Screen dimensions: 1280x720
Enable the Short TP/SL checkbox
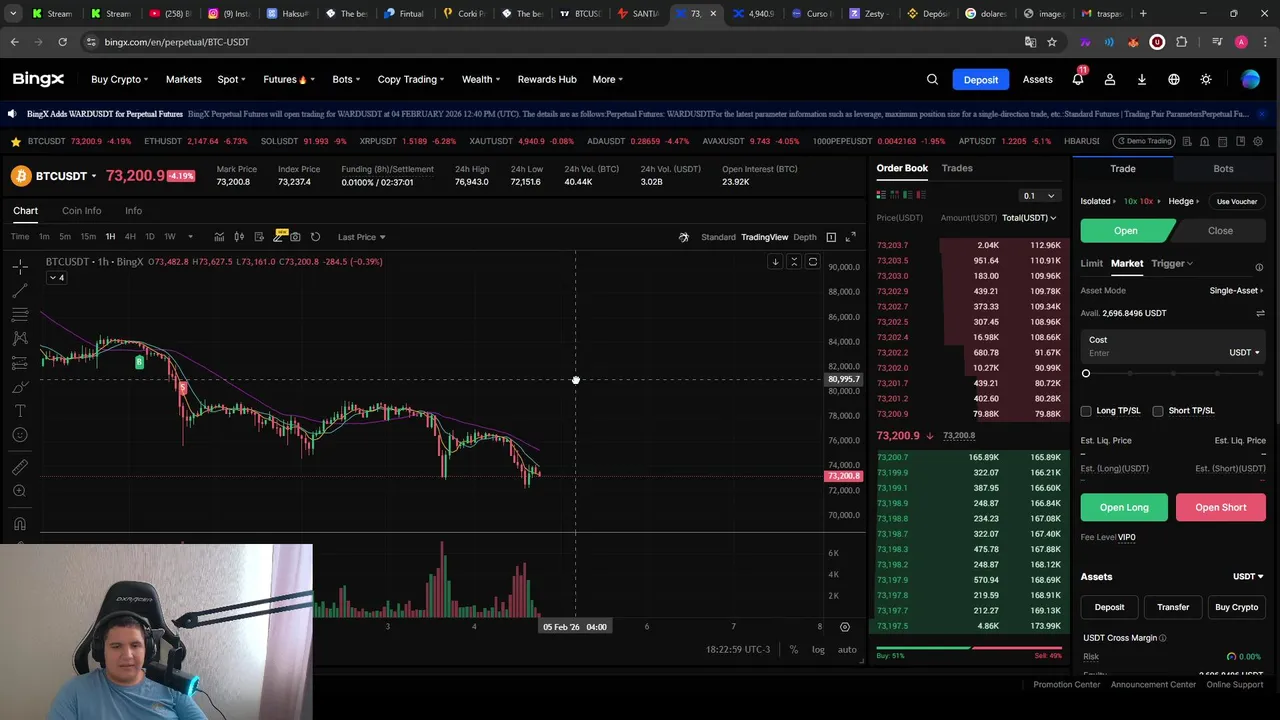[1158, 411]
